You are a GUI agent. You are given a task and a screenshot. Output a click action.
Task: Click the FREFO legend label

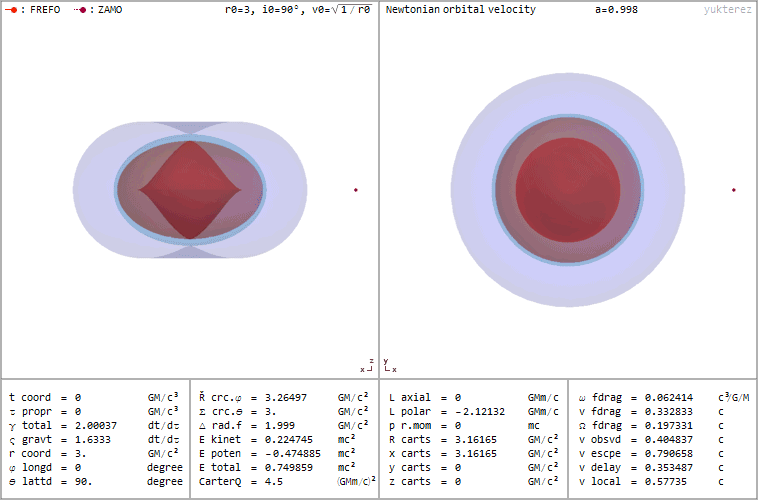tap(45, 10)
